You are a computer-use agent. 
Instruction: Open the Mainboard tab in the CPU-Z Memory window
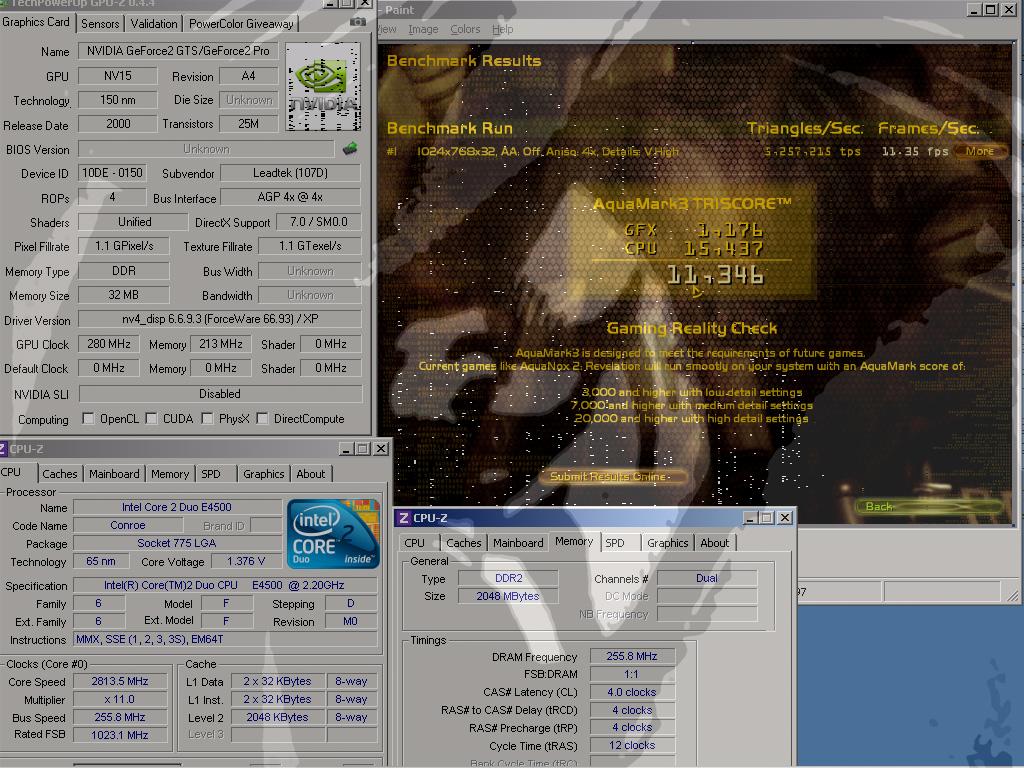pyautogui.click(x=518, y=543)
